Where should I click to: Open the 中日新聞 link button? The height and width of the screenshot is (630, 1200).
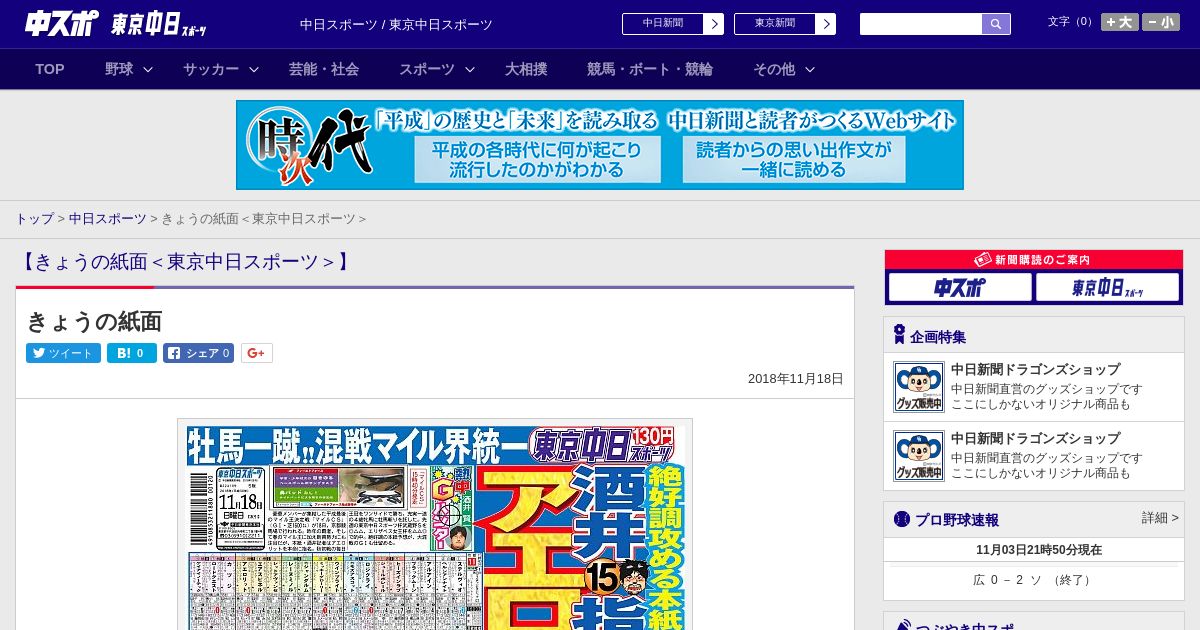click(663, 24)
